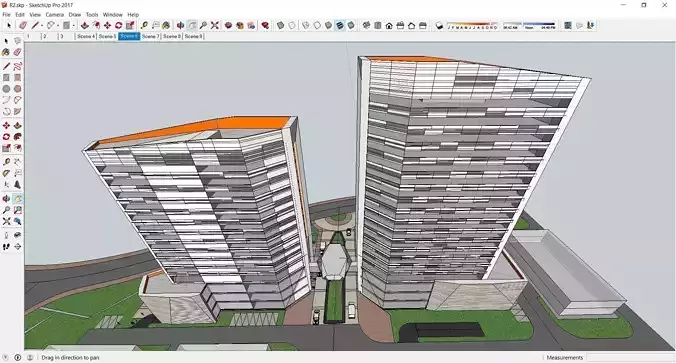Choose the Offset tool in top toolbar

point(96,25)
